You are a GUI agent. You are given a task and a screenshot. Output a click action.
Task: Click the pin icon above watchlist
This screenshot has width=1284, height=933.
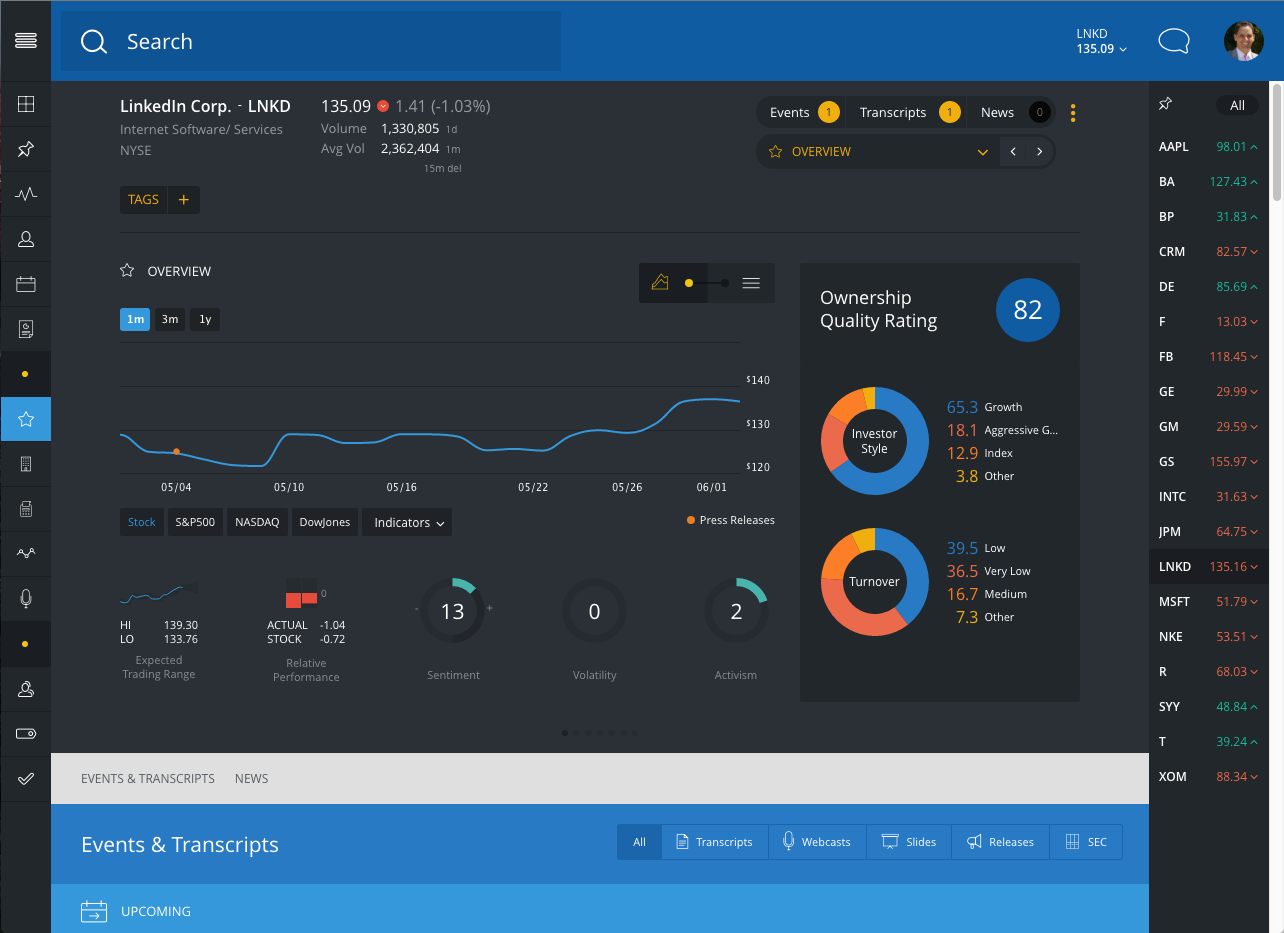pos(1165,105)
